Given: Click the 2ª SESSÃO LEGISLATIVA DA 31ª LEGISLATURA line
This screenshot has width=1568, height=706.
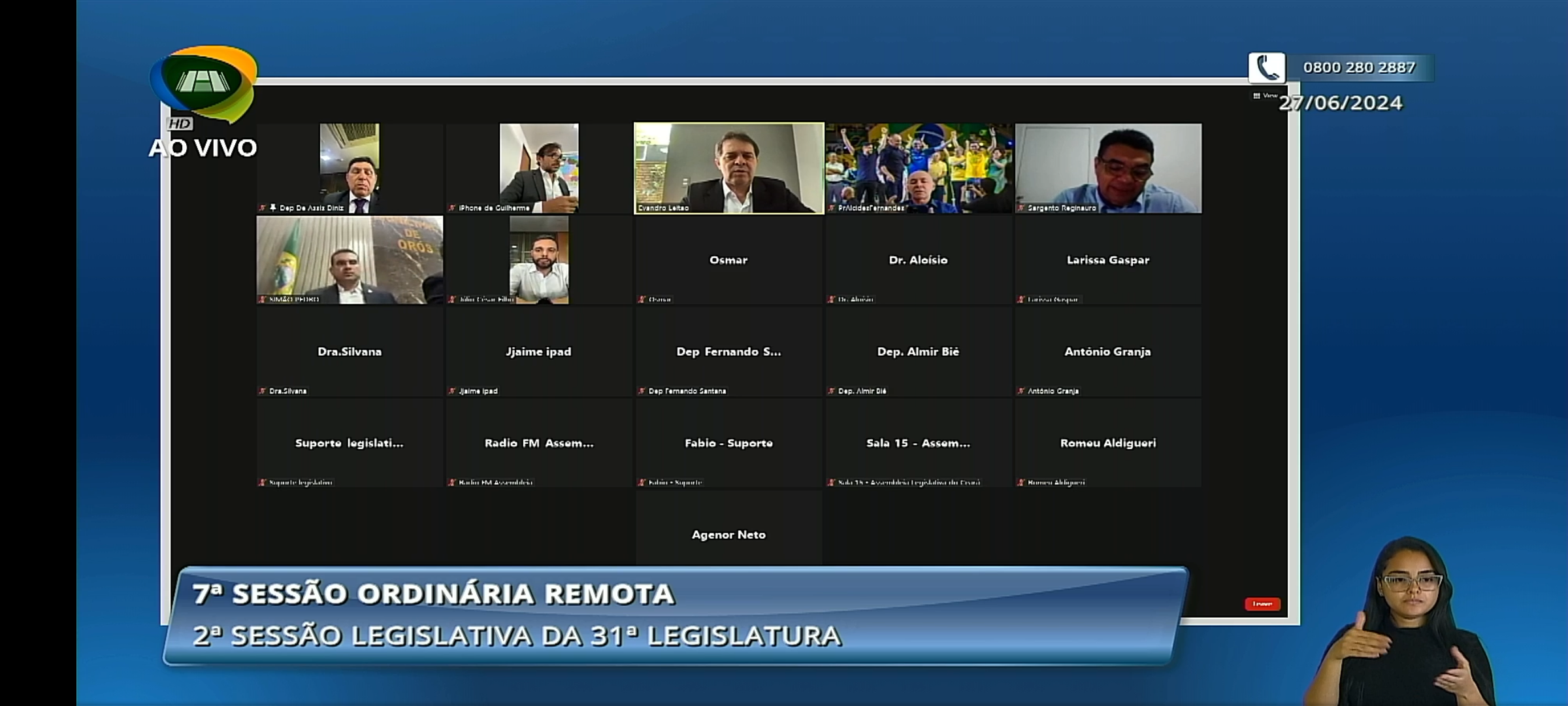Looking at the screenshot, I should (x=517, y=636).
